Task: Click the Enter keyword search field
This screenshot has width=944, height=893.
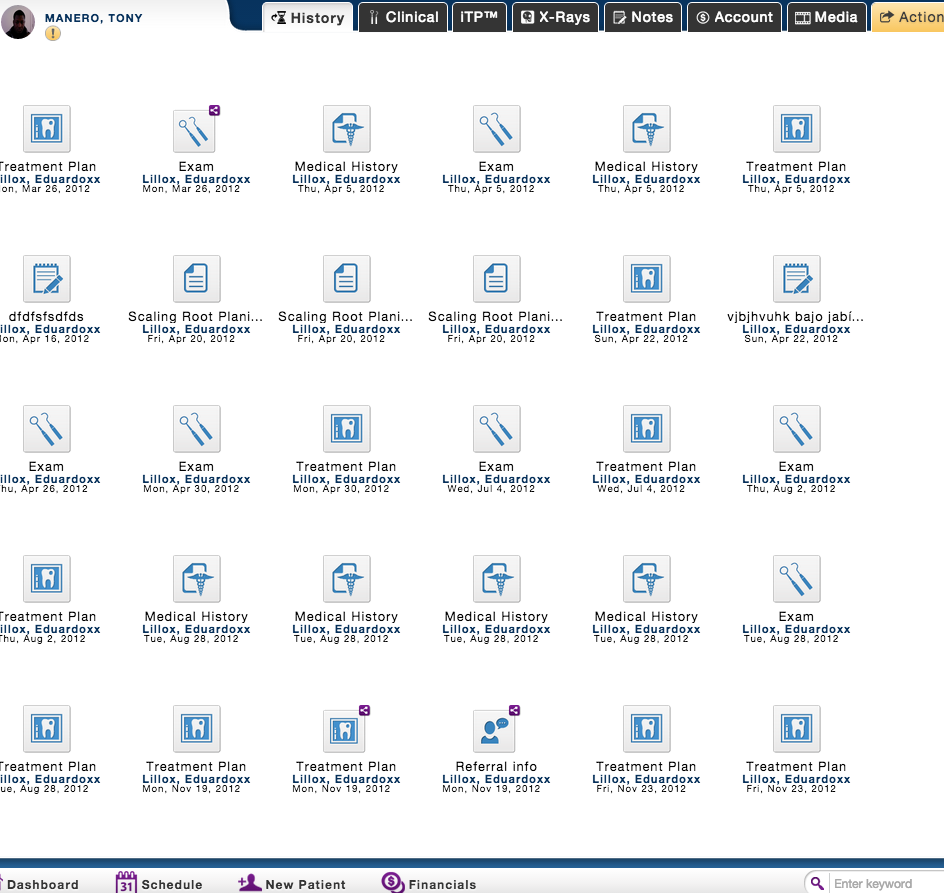Action: click(x=880, y=883)
